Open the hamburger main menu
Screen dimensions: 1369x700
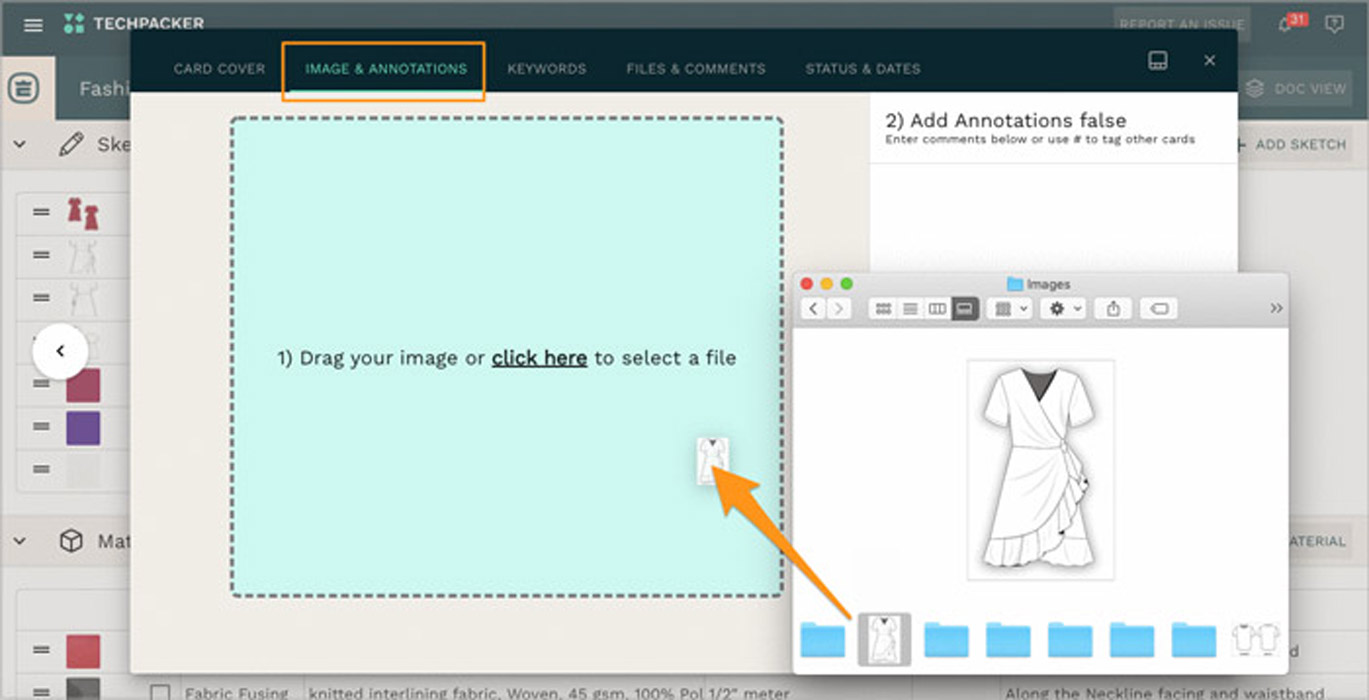tap(33, 25)
